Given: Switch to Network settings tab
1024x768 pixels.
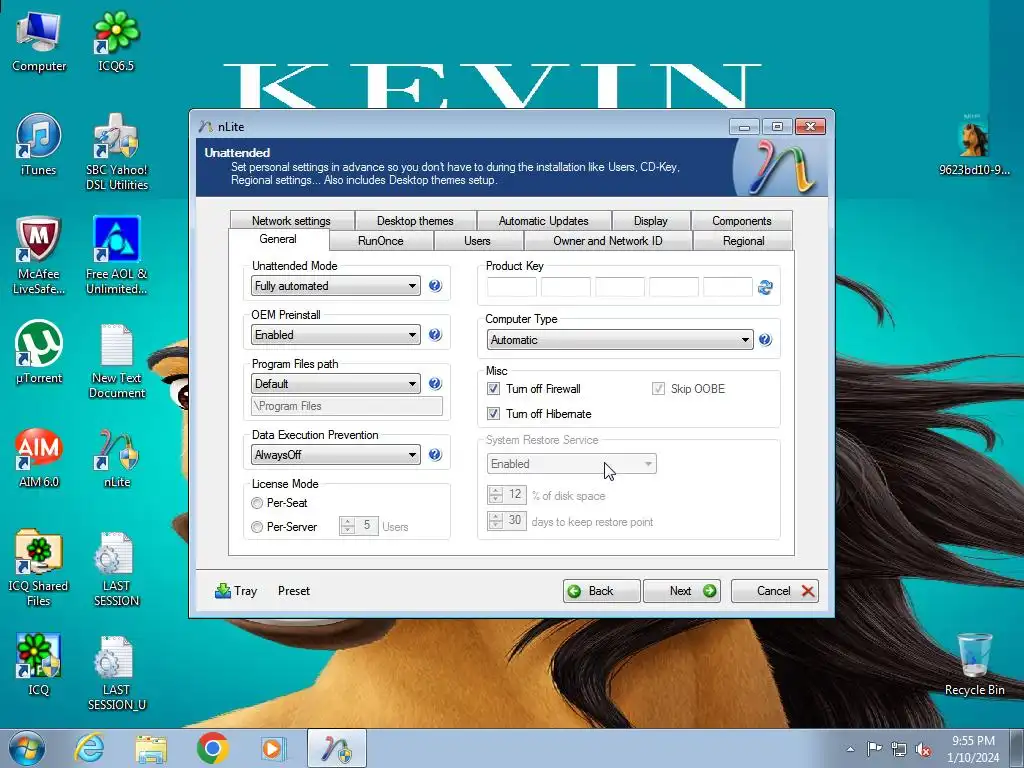Looking at the screenshot, I should coord(291,221).
